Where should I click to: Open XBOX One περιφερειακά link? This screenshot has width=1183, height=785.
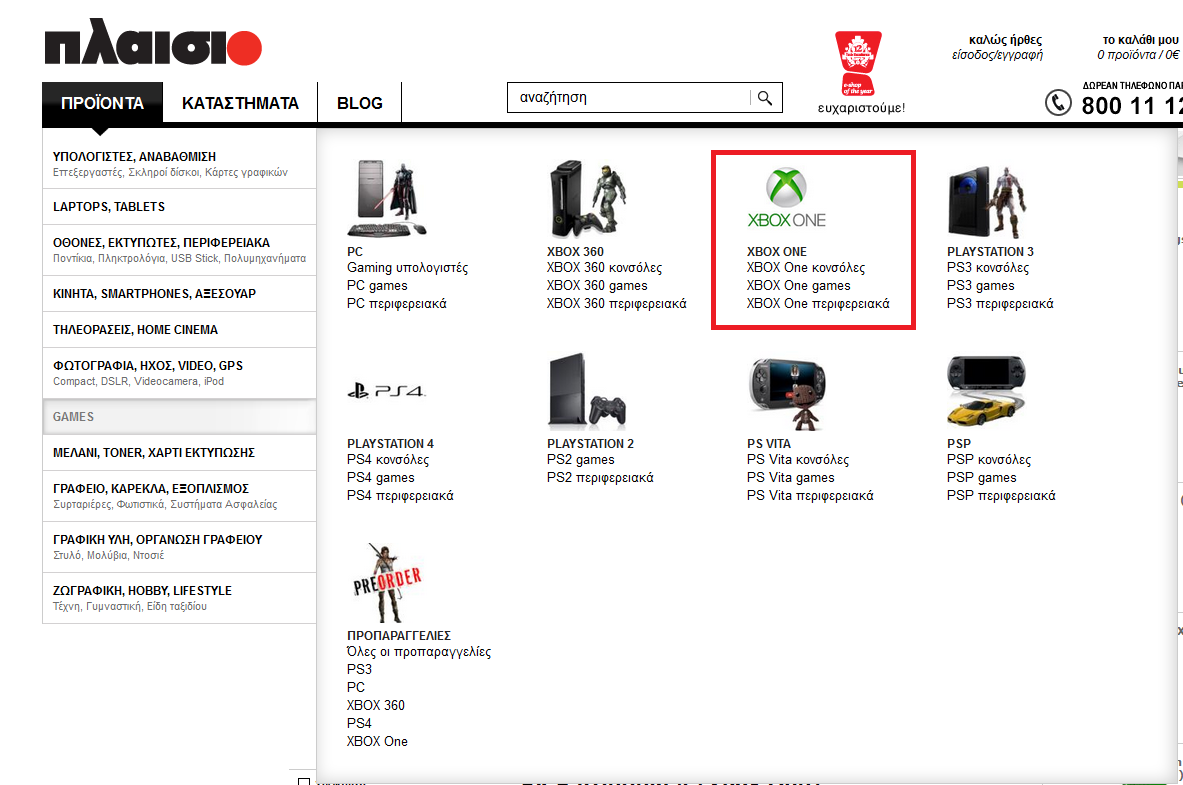pos(819,304)
